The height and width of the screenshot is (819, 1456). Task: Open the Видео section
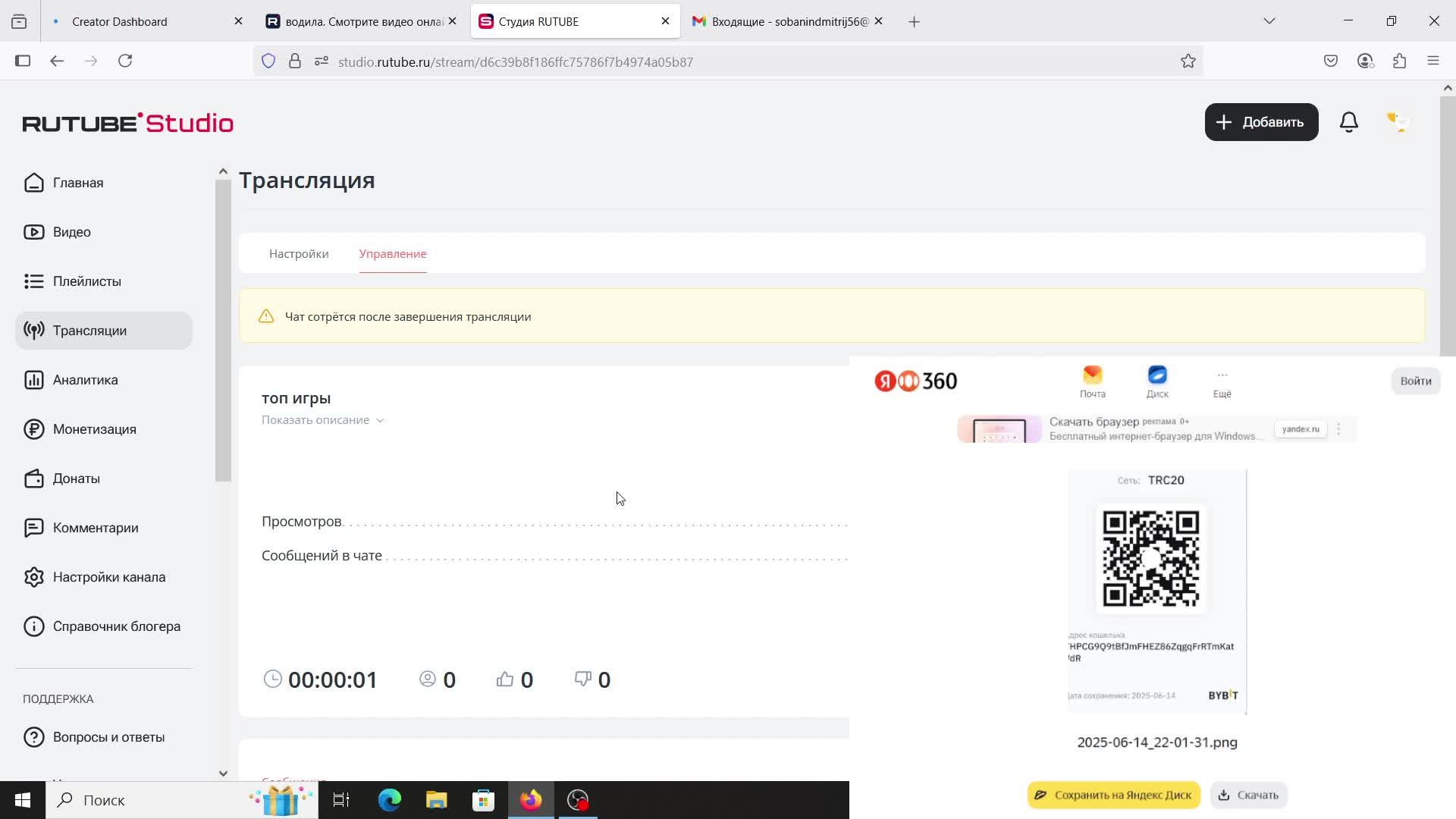(x=71, y=231)
